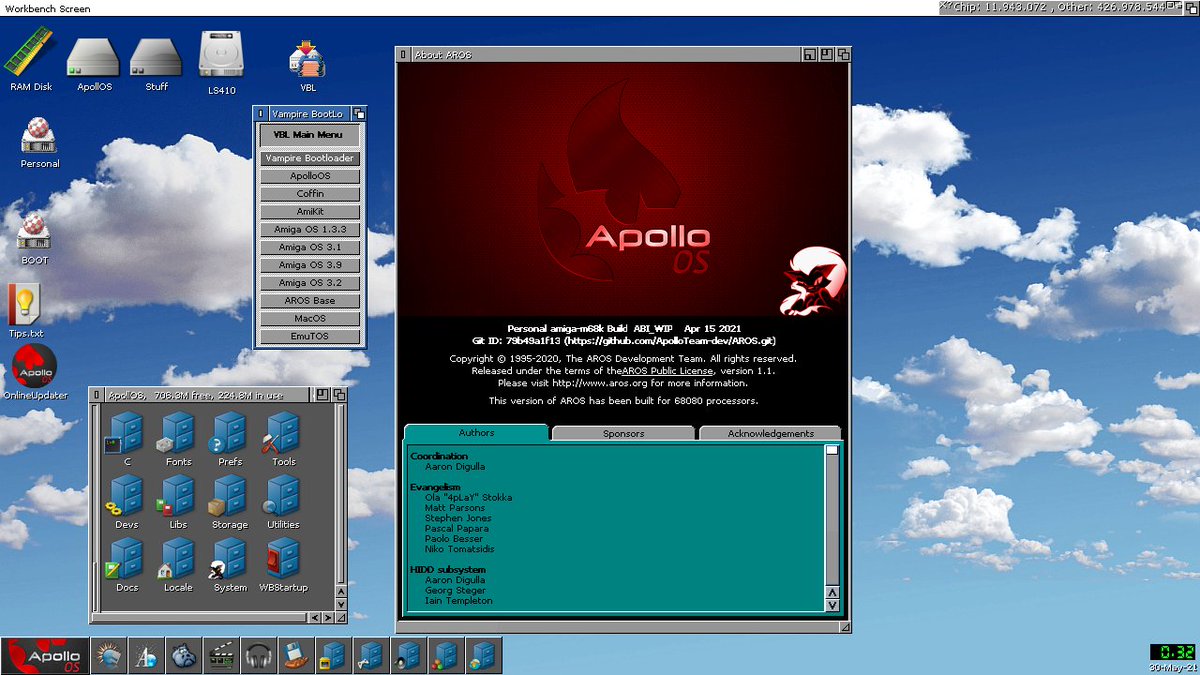The width and height of the screenshot is (1200, 675).
Task: Click the taskbar clock showing 0:32
Action: click(x=1172, y=652)
